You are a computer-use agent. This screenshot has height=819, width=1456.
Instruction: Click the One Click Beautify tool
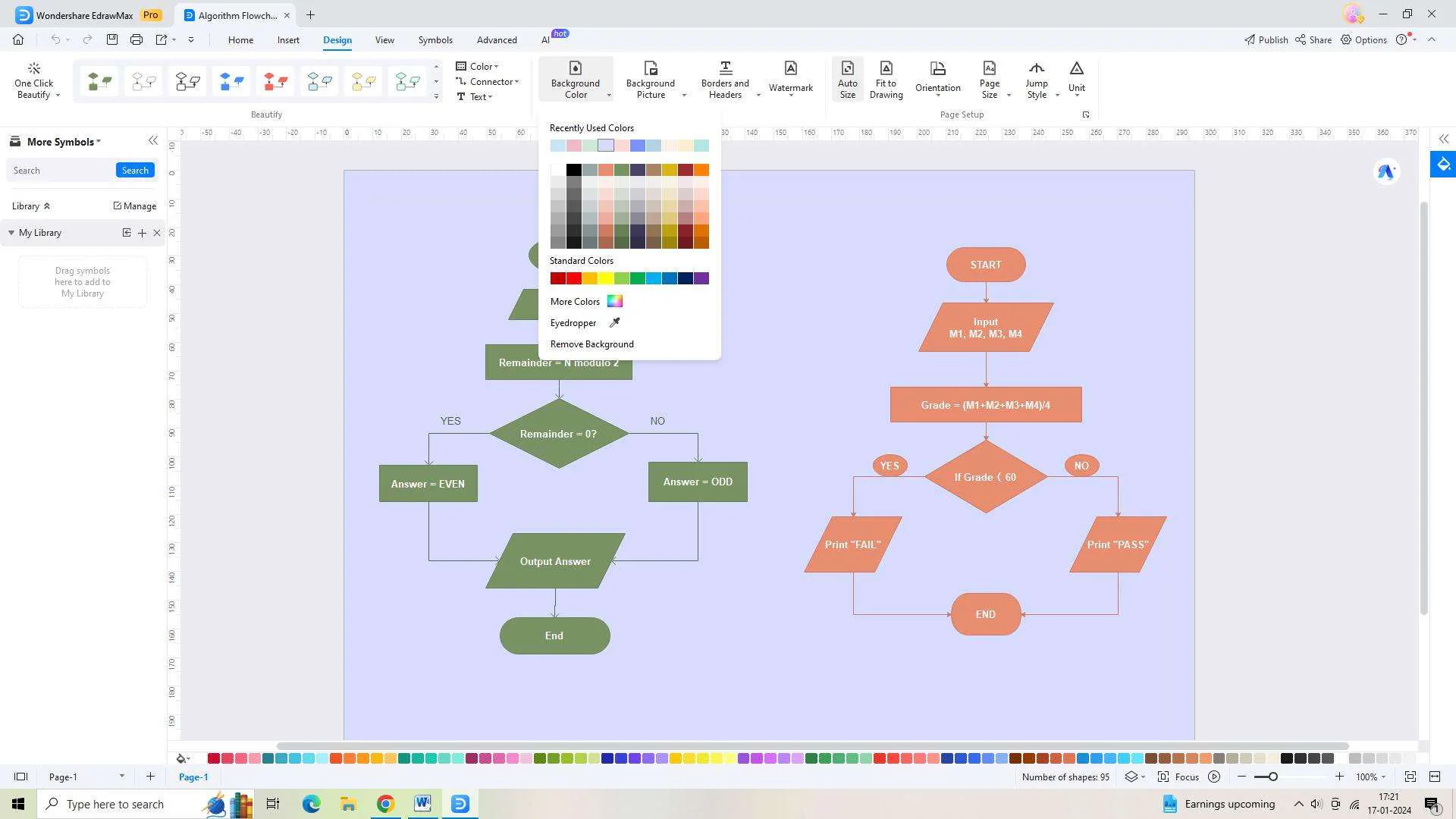click(35, 78)
